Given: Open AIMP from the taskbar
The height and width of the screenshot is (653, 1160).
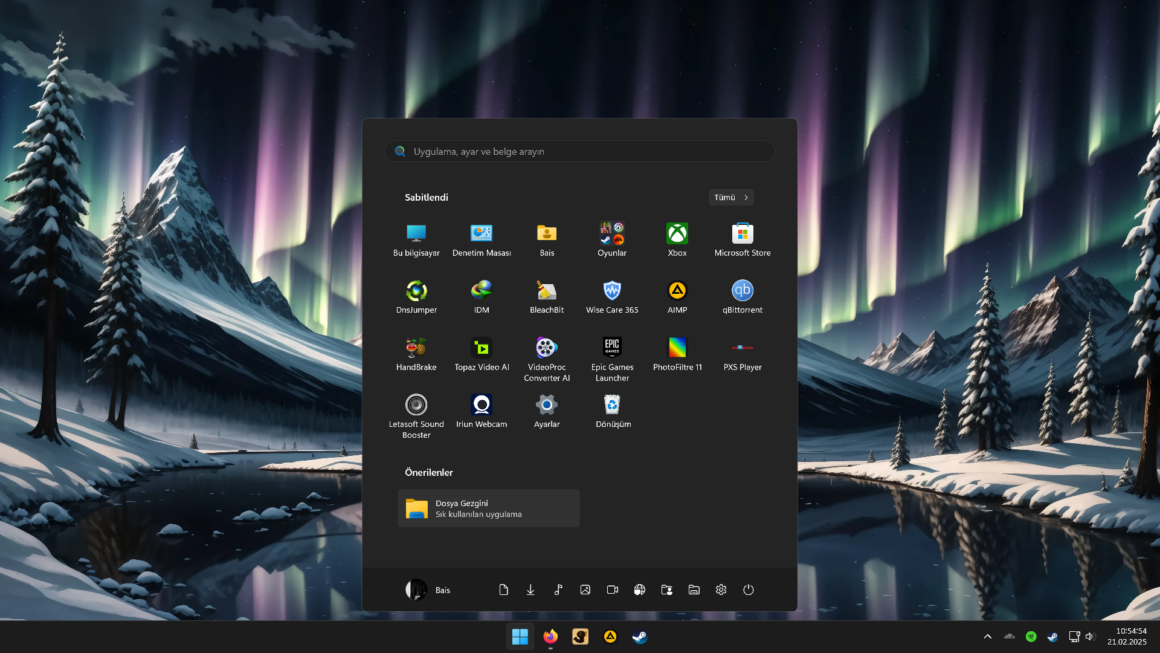Looking at the screenshot, I should pyautogui.click(x=610, y=637).
